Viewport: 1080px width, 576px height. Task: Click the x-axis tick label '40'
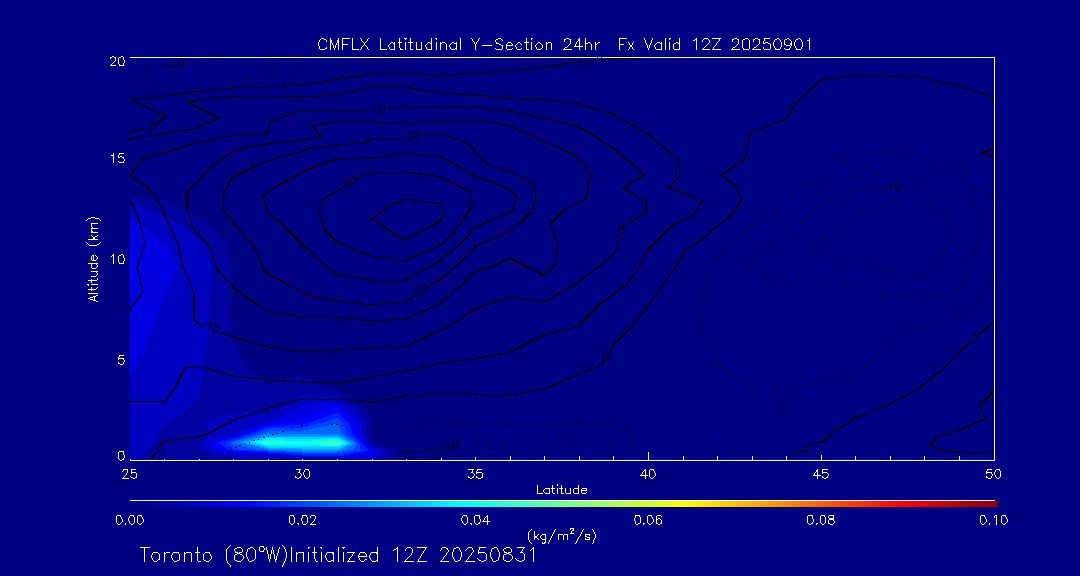tap(647, 474)
